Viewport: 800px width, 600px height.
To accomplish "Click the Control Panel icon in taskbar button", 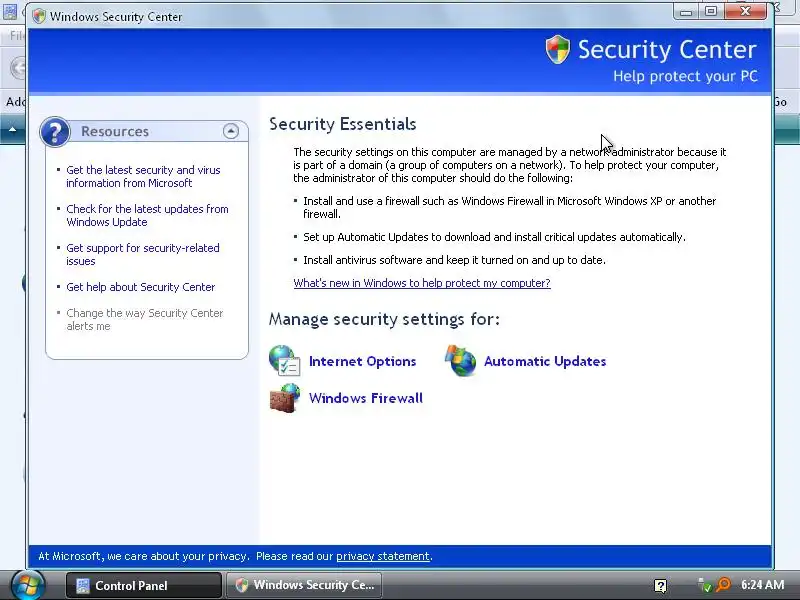I will 83,585.
